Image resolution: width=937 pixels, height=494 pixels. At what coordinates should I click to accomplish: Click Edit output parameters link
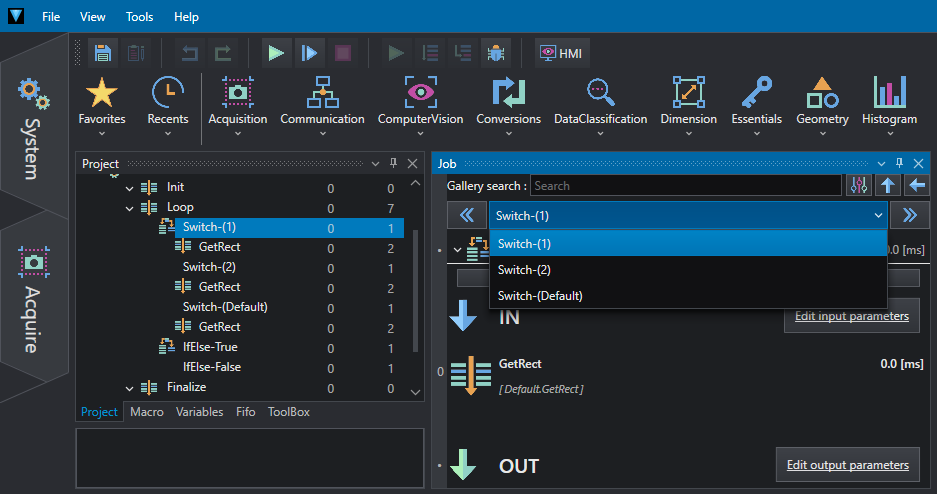tap(847, 465)
